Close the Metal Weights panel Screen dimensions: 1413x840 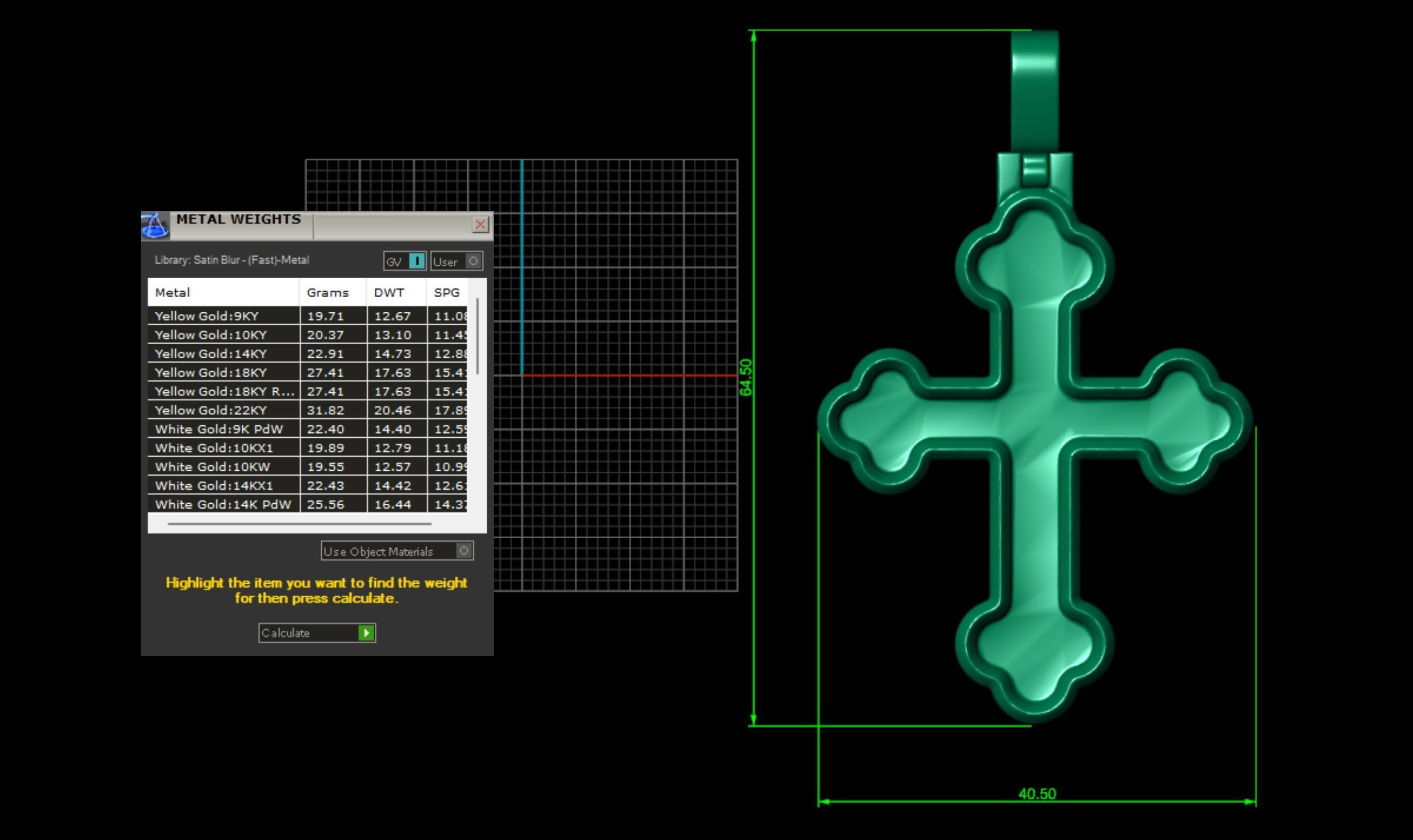[480, 225]
